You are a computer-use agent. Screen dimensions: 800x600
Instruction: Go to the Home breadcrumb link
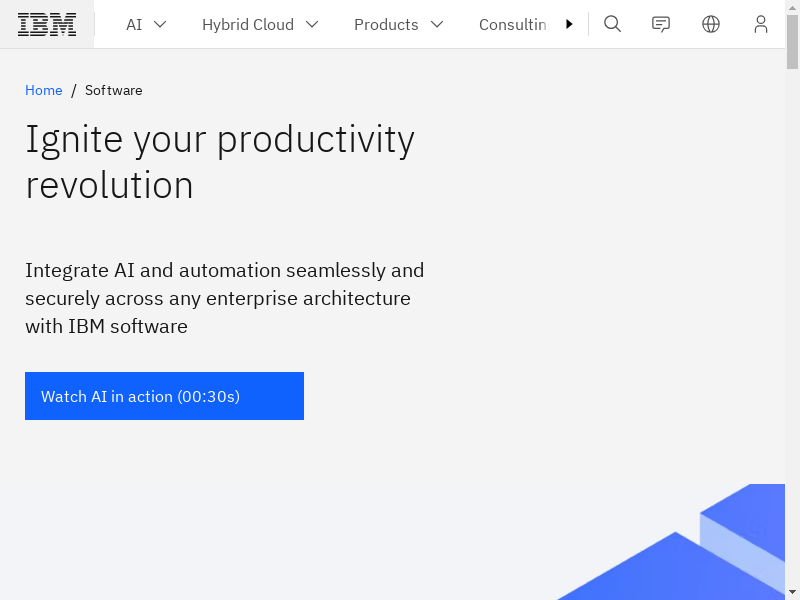(43, 90)
